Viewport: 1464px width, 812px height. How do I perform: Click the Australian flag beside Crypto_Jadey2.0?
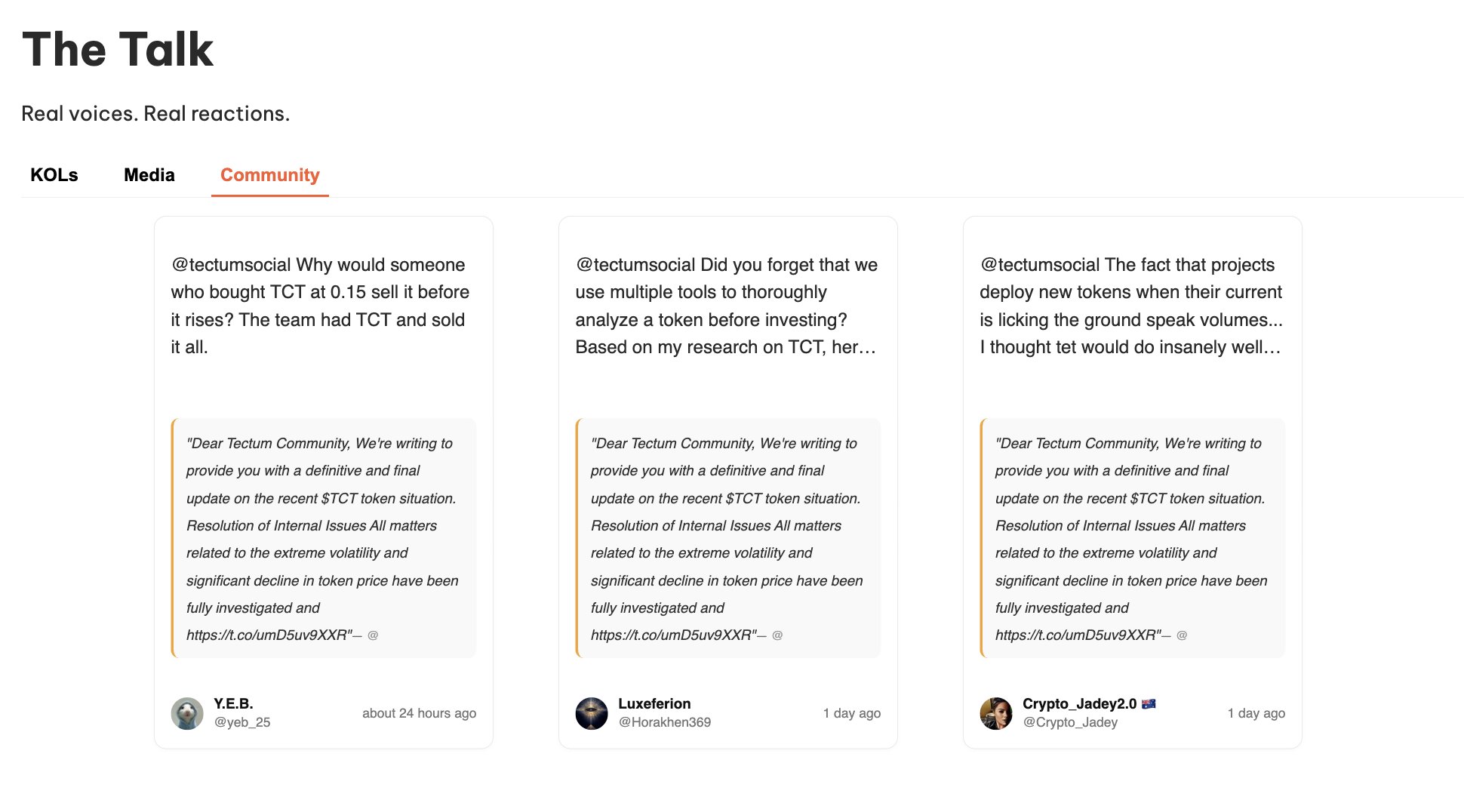tap(1149, 704)
